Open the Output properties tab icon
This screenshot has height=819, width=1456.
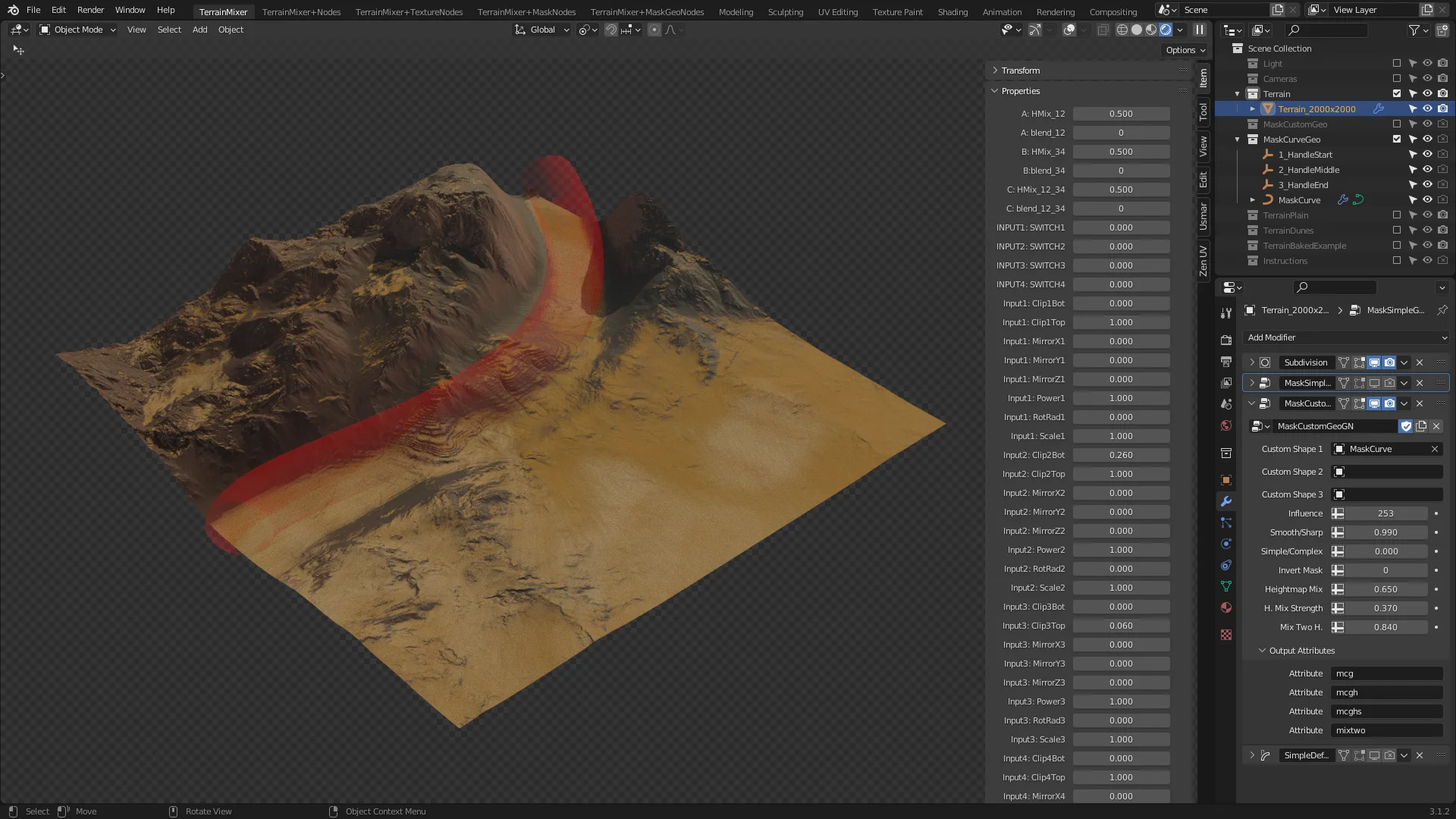pos(1226,362)
